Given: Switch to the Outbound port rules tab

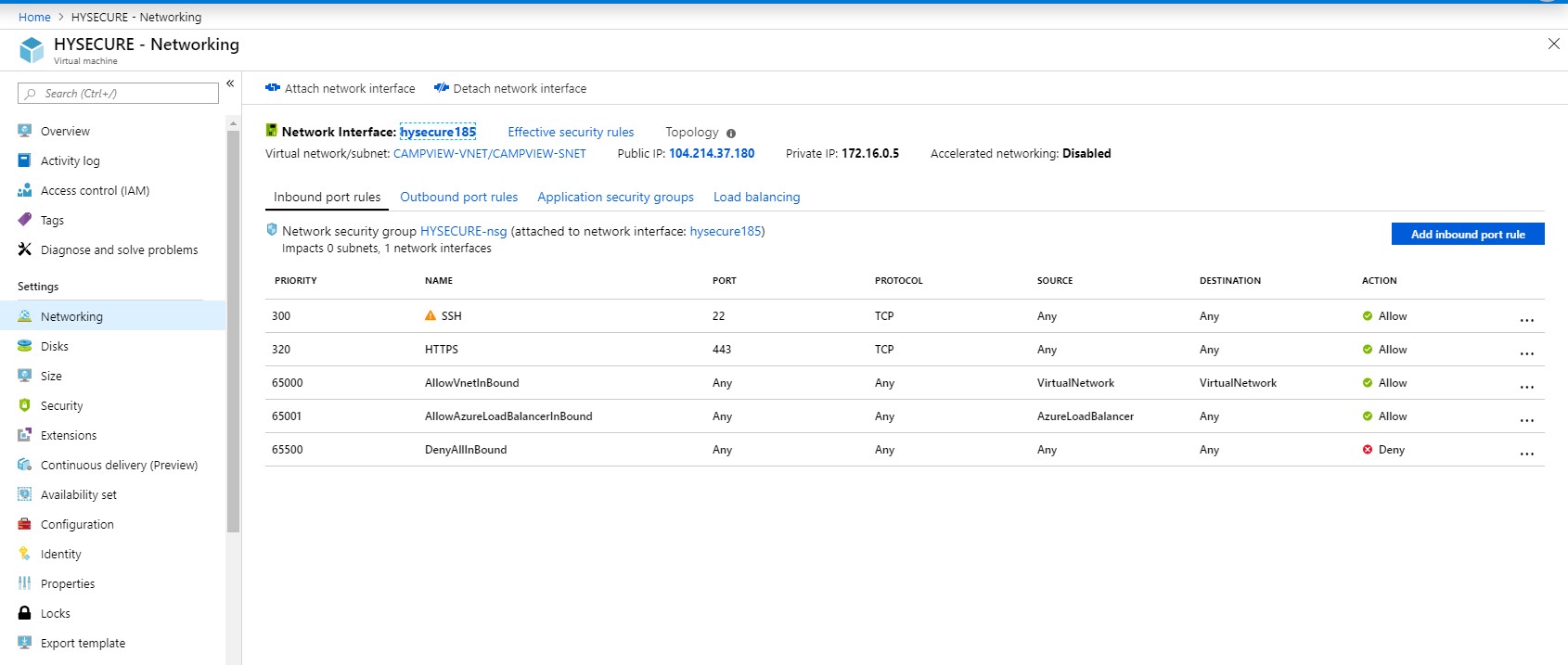Looking at the screenshot, I should coord(459,197).
